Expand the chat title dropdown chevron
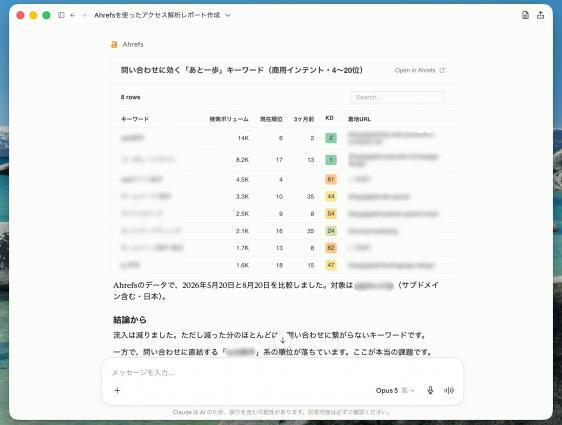562x425 pixels. point(228,15)
